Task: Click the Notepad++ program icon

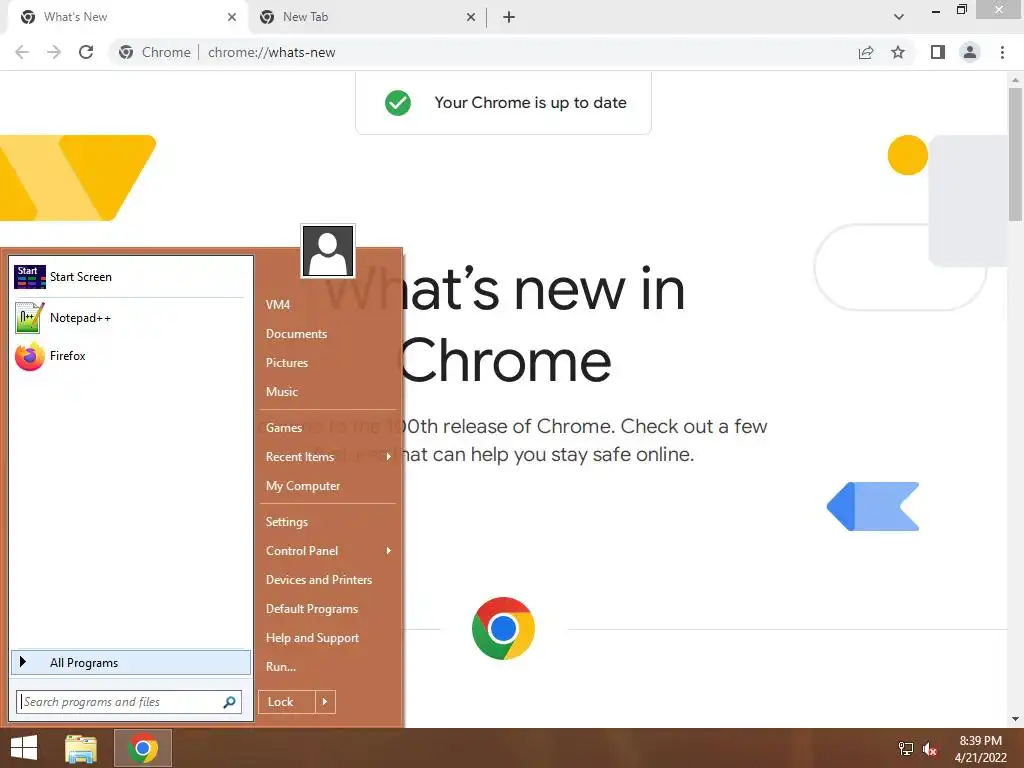Action: click(29, 318)
